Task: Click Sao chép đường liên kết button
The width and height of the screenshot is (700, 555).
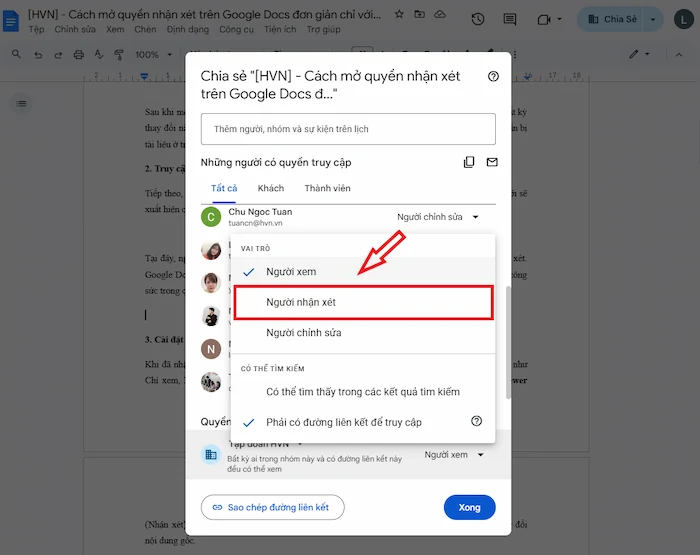Action: click(272, 507)
